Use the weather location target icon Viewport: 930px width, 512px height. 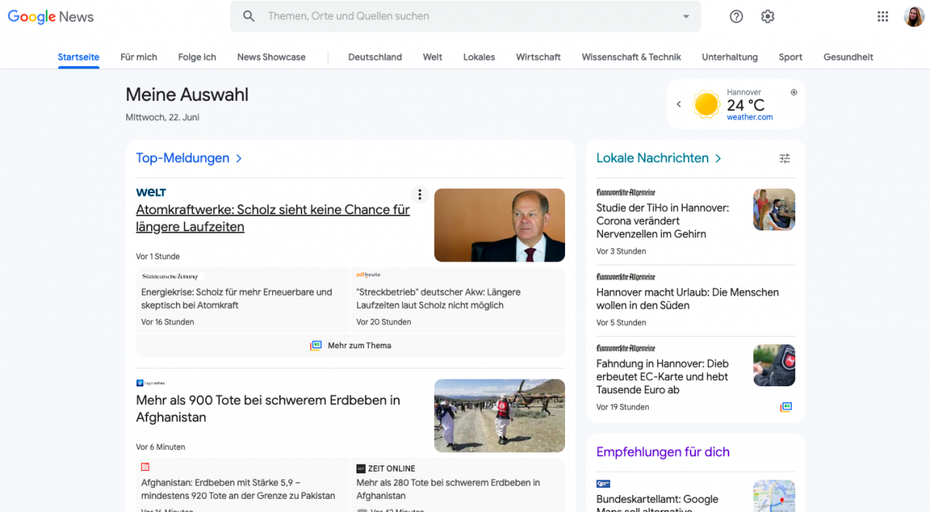[794, 92]
